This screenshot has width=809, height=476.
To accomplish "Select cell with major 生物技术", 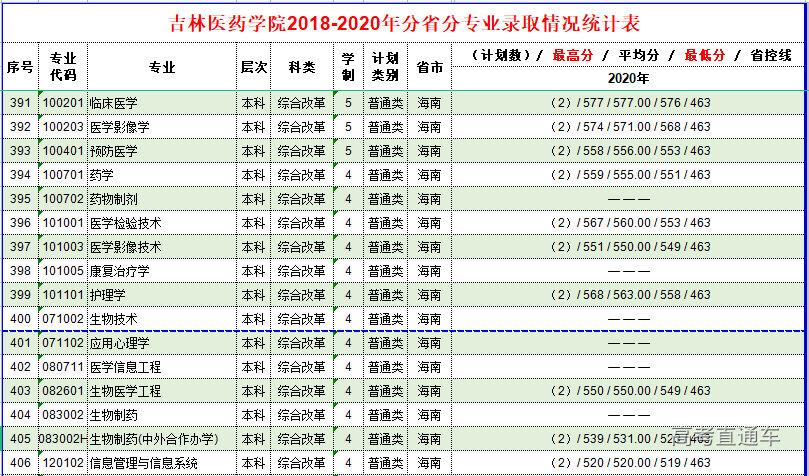I will click(162, 319).
